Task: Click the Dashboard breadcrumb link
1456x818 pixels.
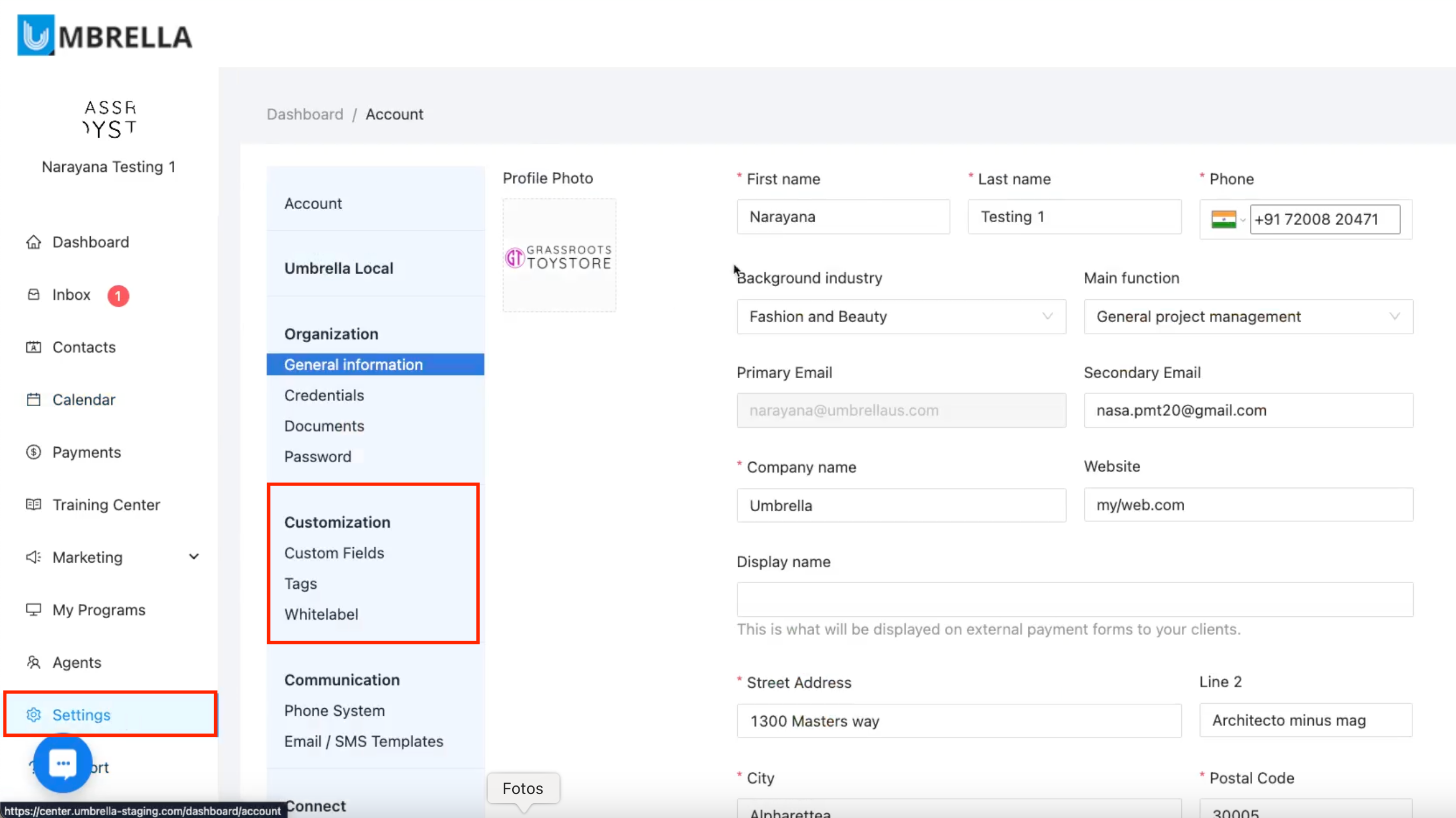Action: (305, 114)
